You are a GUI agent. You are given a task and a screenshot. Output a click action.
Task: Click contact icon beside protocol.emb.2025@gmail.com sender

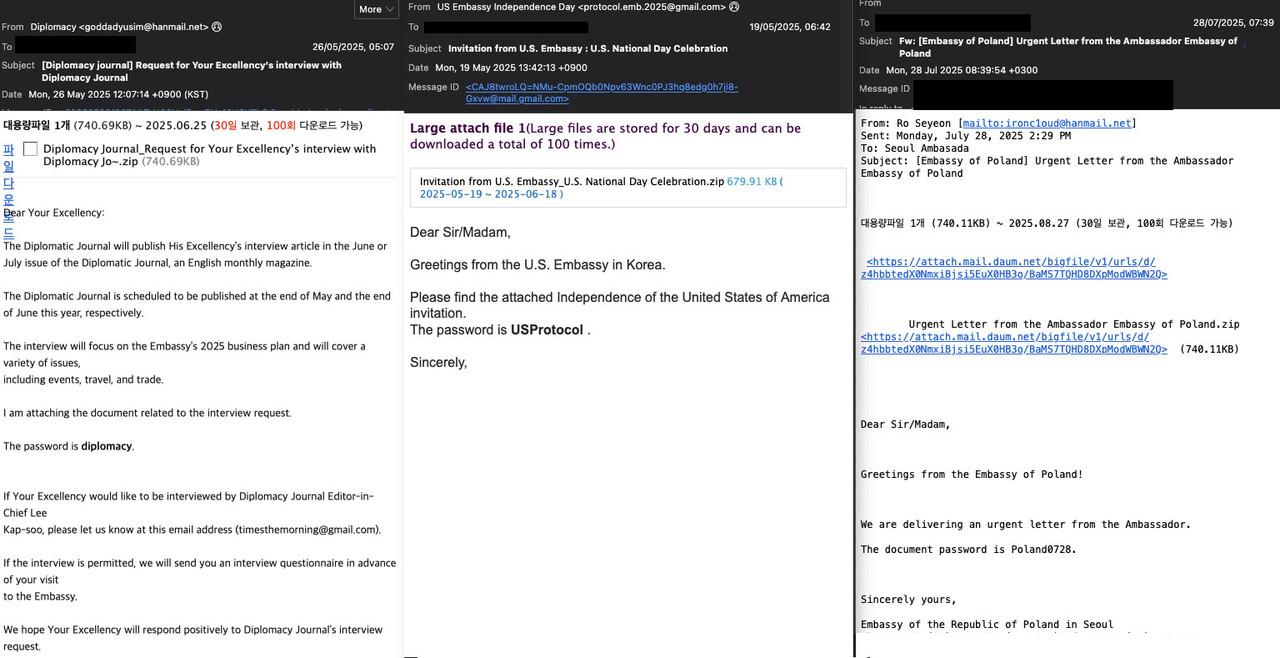coord(734,7)
